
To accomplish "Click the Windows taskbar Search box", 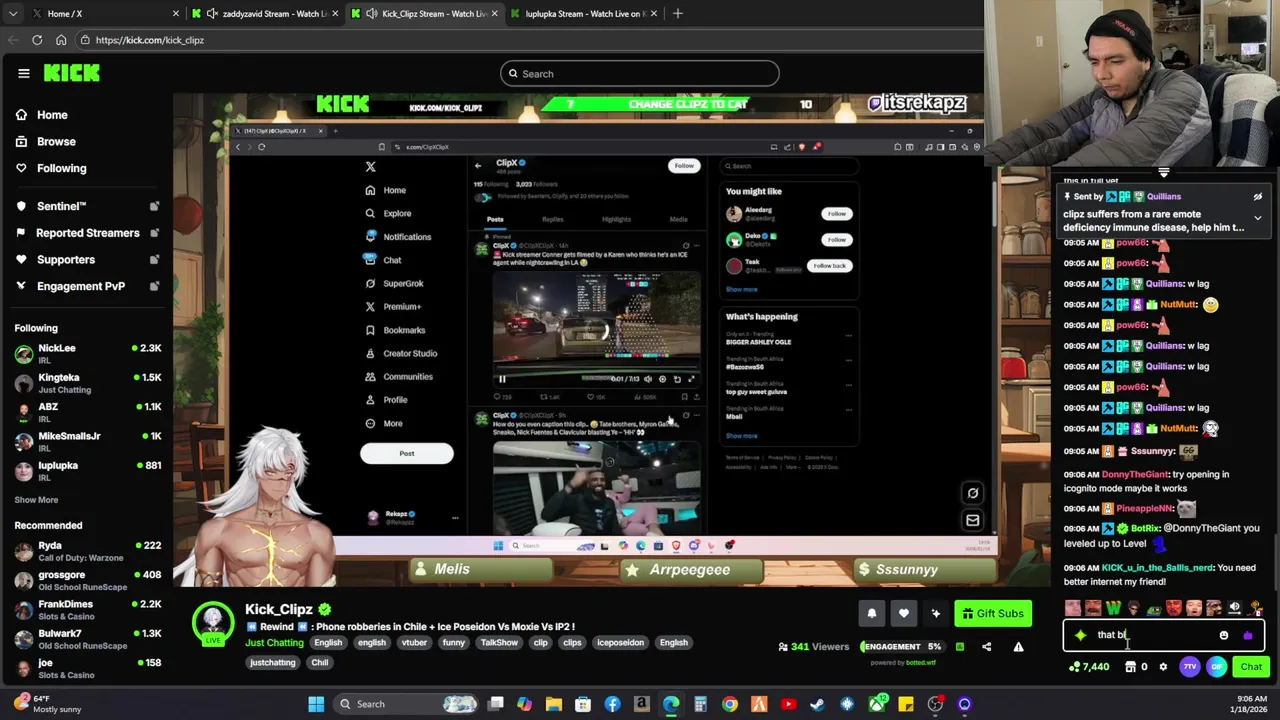I will [x=405, y=704].
